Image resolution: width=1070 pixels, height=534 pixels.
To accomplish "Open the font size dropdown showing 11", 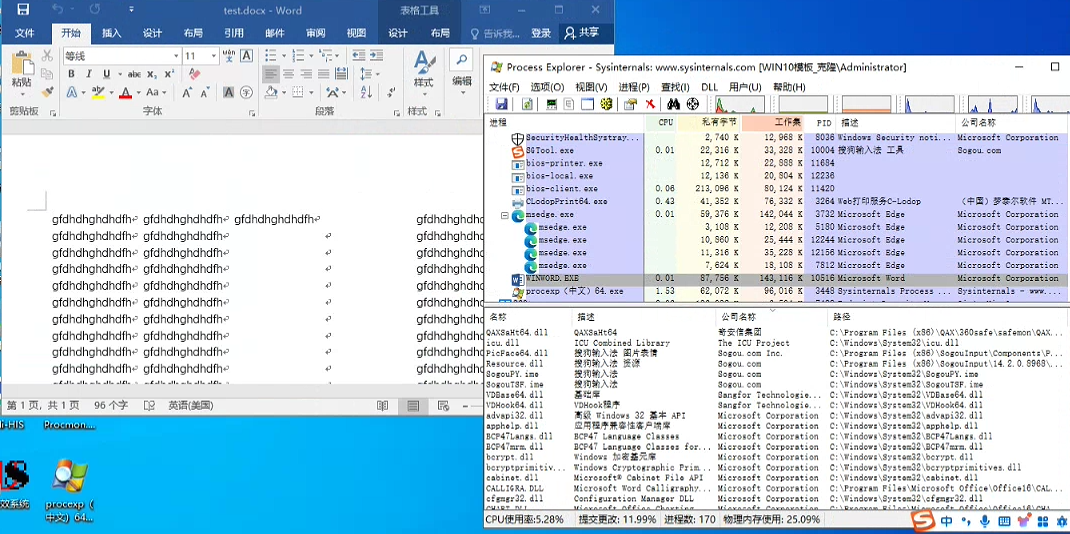I will tap(214, 56).
